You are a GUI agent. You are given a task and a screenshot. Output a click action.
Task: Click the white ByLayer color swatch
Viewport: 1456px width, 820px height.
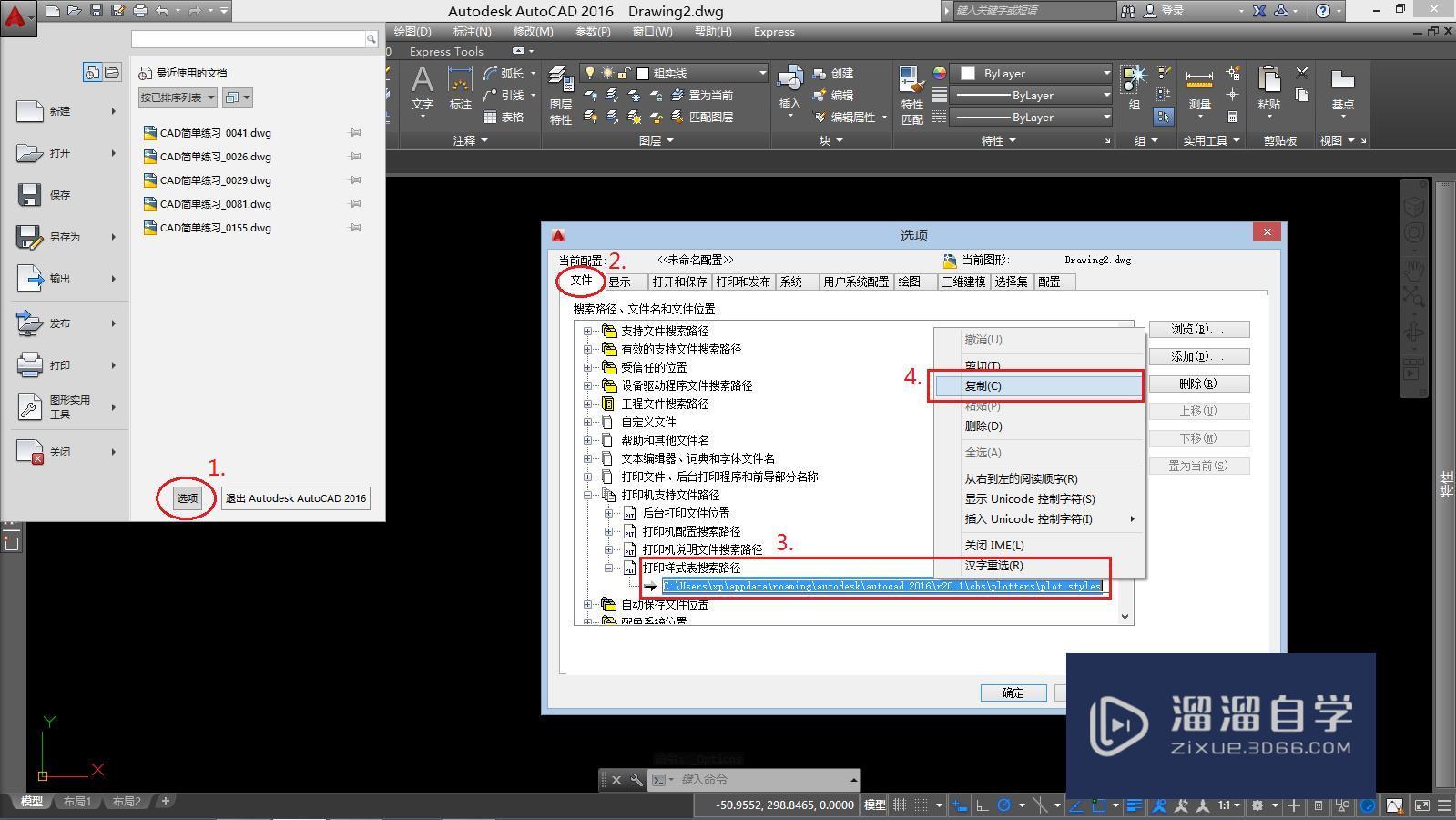pos(969,73)
